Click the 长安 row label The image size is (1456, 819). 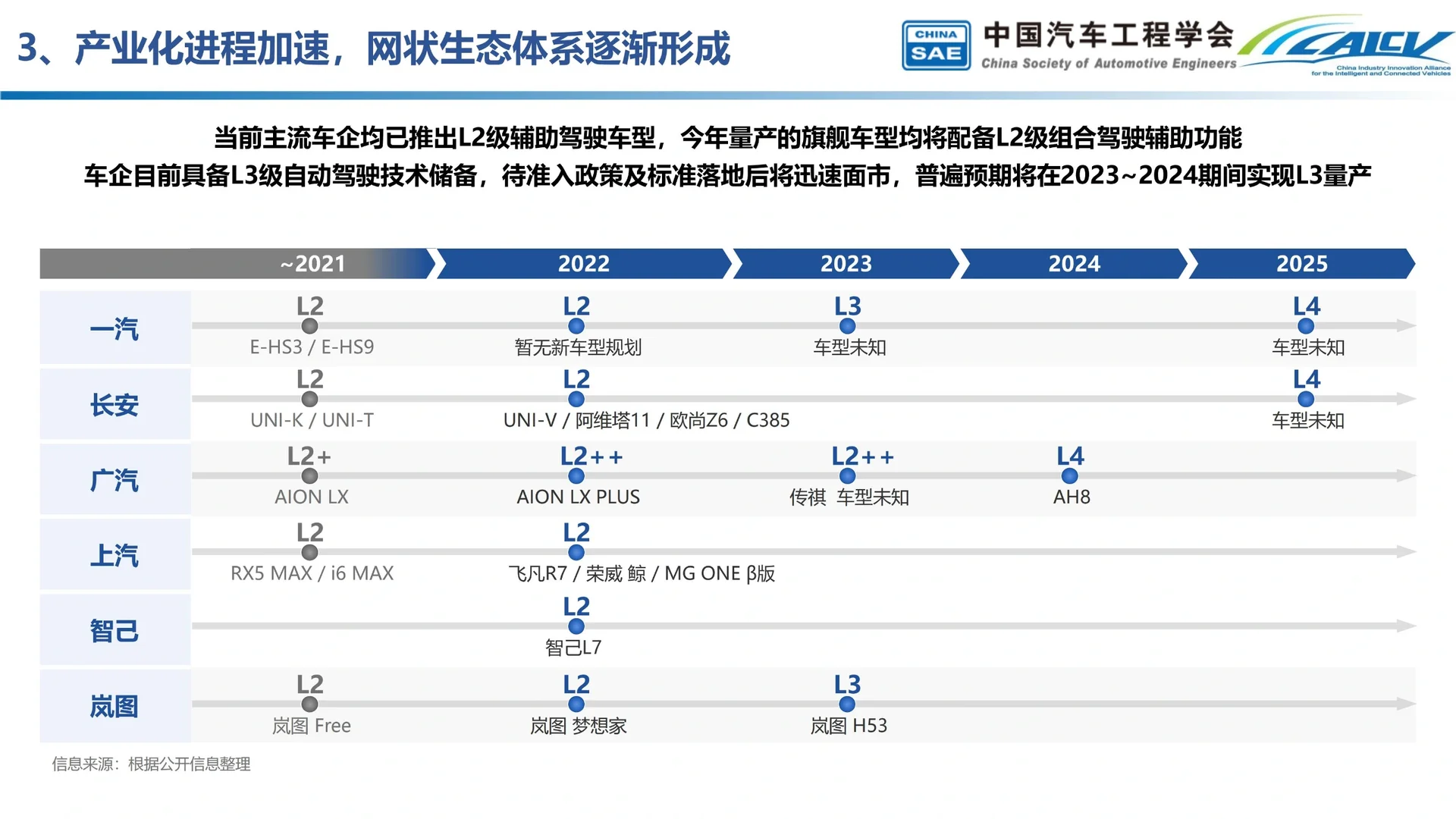[115, 403]
